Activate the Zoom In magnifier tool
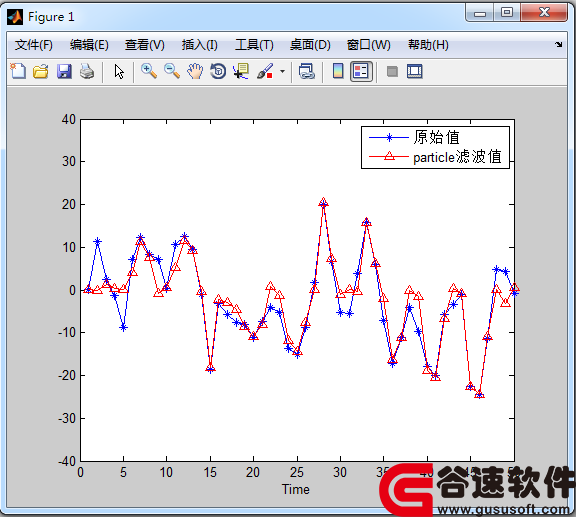Screen dimensions: 576x517 click(149, 71)
